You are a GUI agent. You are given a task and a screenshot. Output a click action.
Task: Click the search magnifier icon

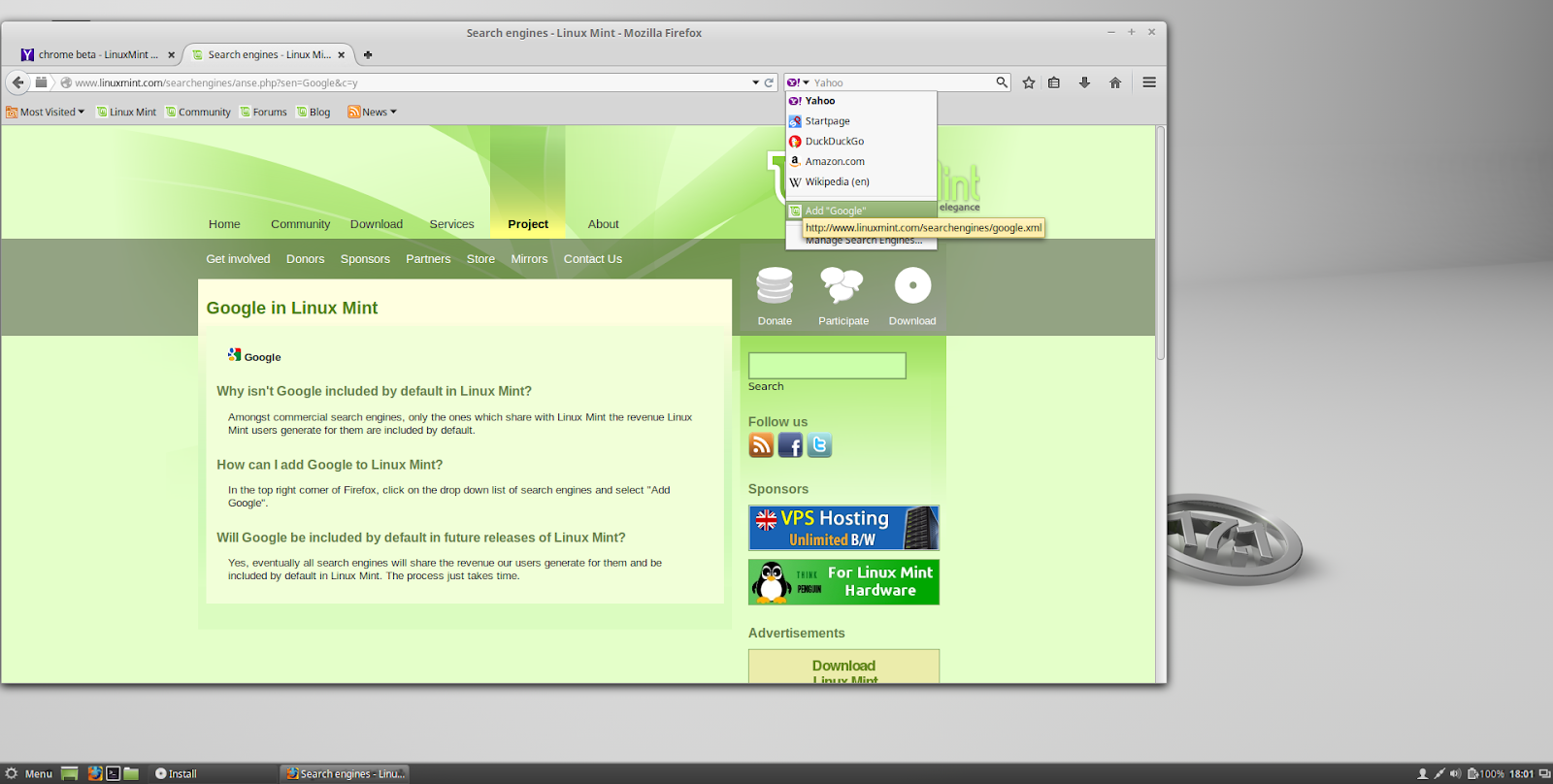pos(1002,82)
